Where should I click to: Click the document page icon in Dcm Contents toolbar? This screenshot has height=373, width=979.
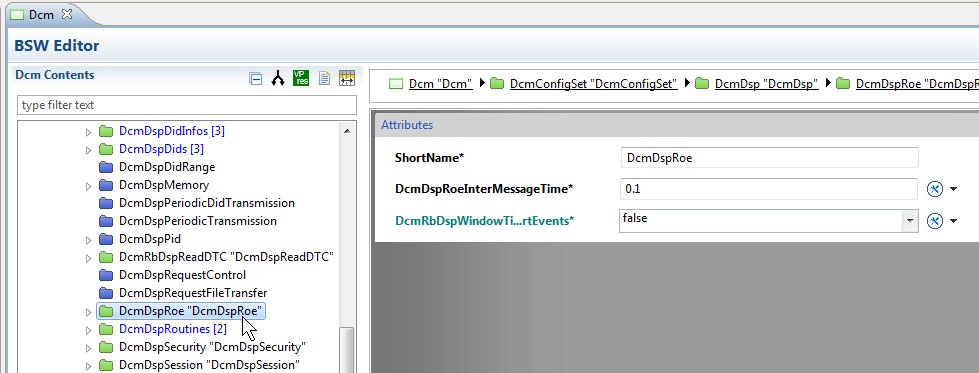pos(324,78)
